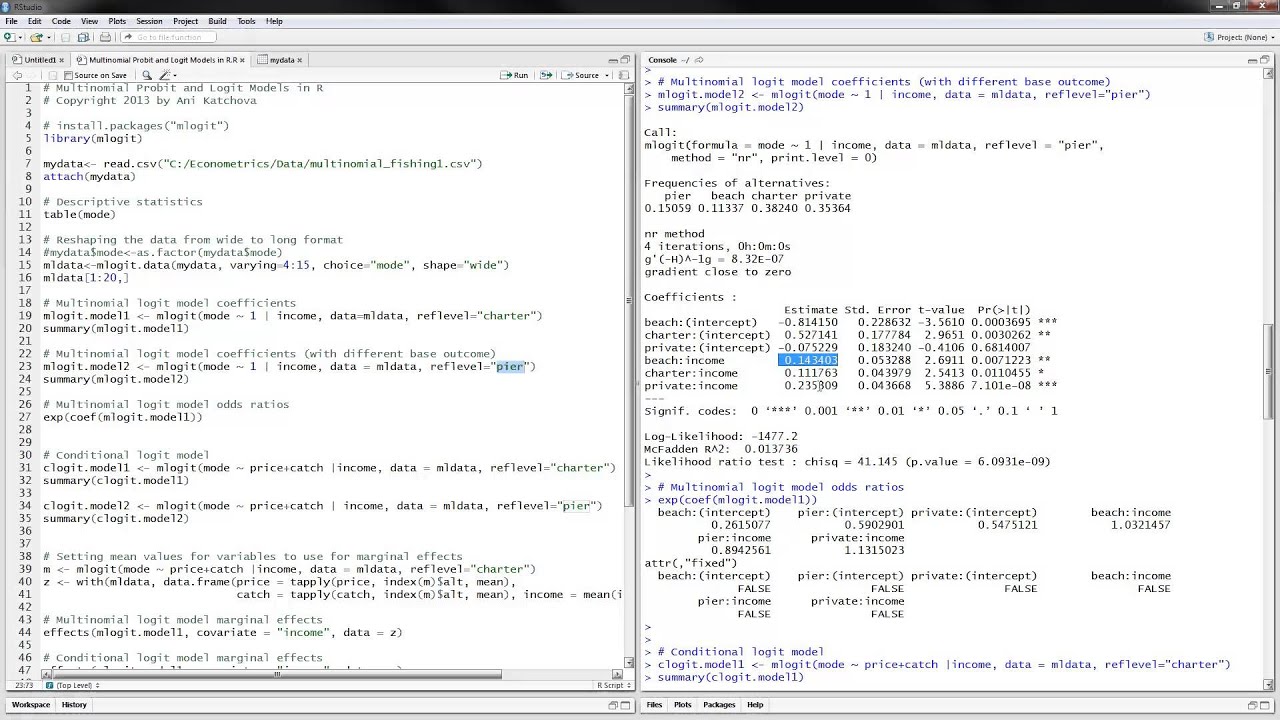Click the console view directory arrow icon

click(698, 60)
